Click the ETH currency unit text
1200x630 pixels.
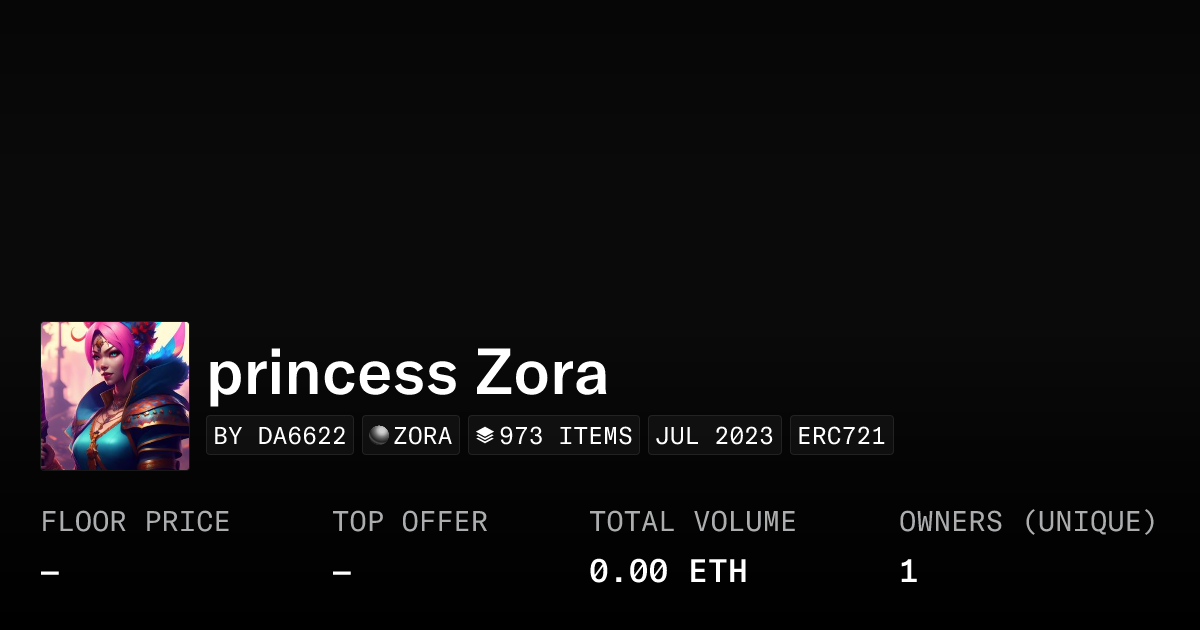coord(718,572)
